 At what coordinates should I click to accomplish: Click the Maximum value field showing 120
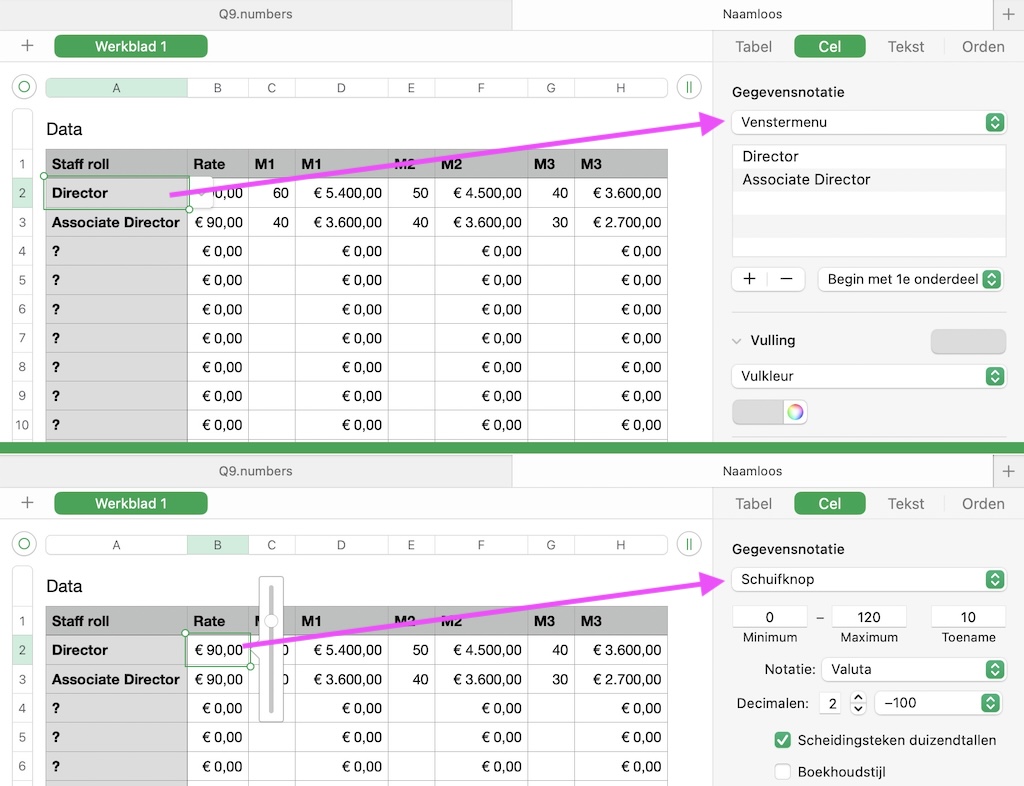click(869, 617)
